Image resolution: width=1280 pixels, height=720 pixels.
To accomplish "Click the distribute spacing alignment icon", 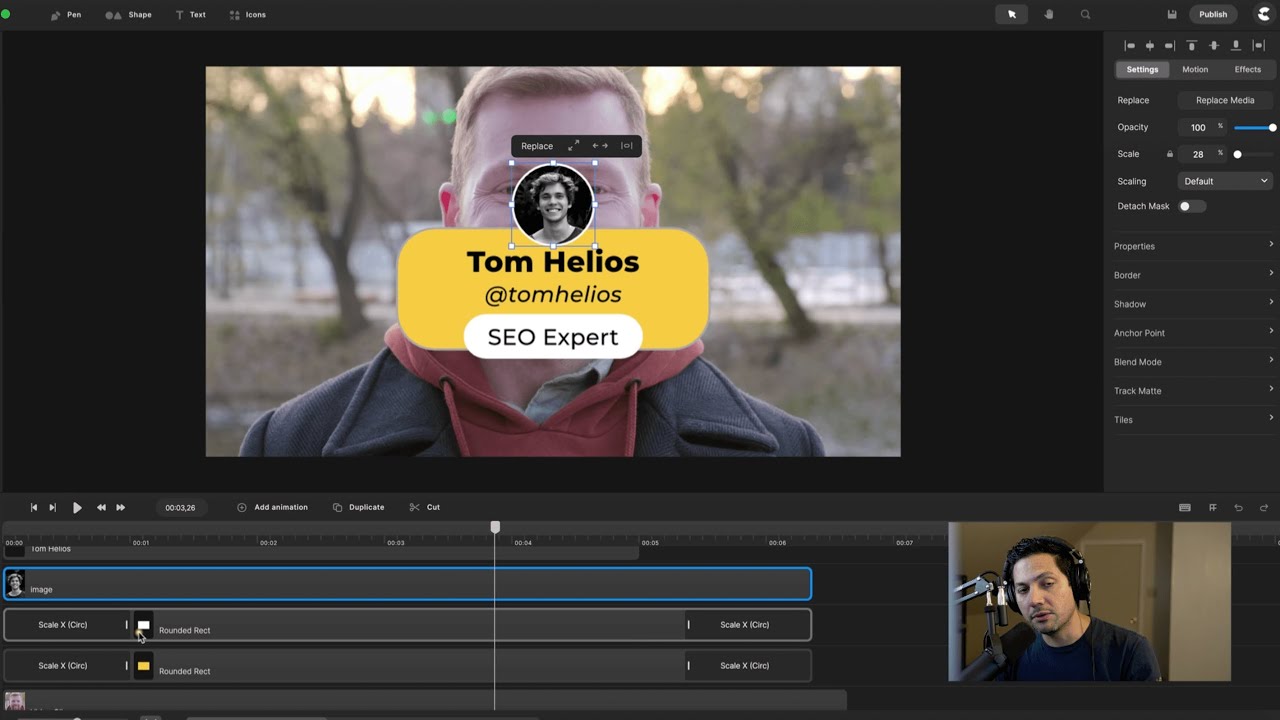I will point(1258,45).
